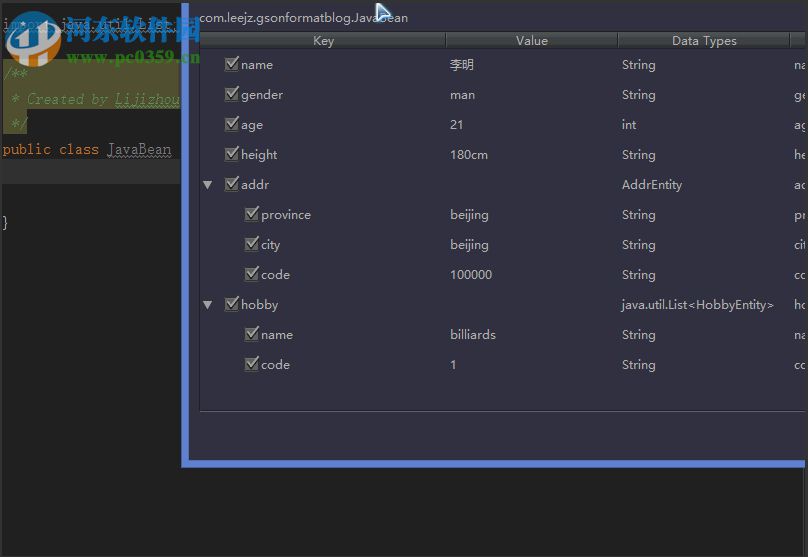This screenshot has width=808, height=557.
Task: Click the String type of billiards row
Action: click(638, 335)
